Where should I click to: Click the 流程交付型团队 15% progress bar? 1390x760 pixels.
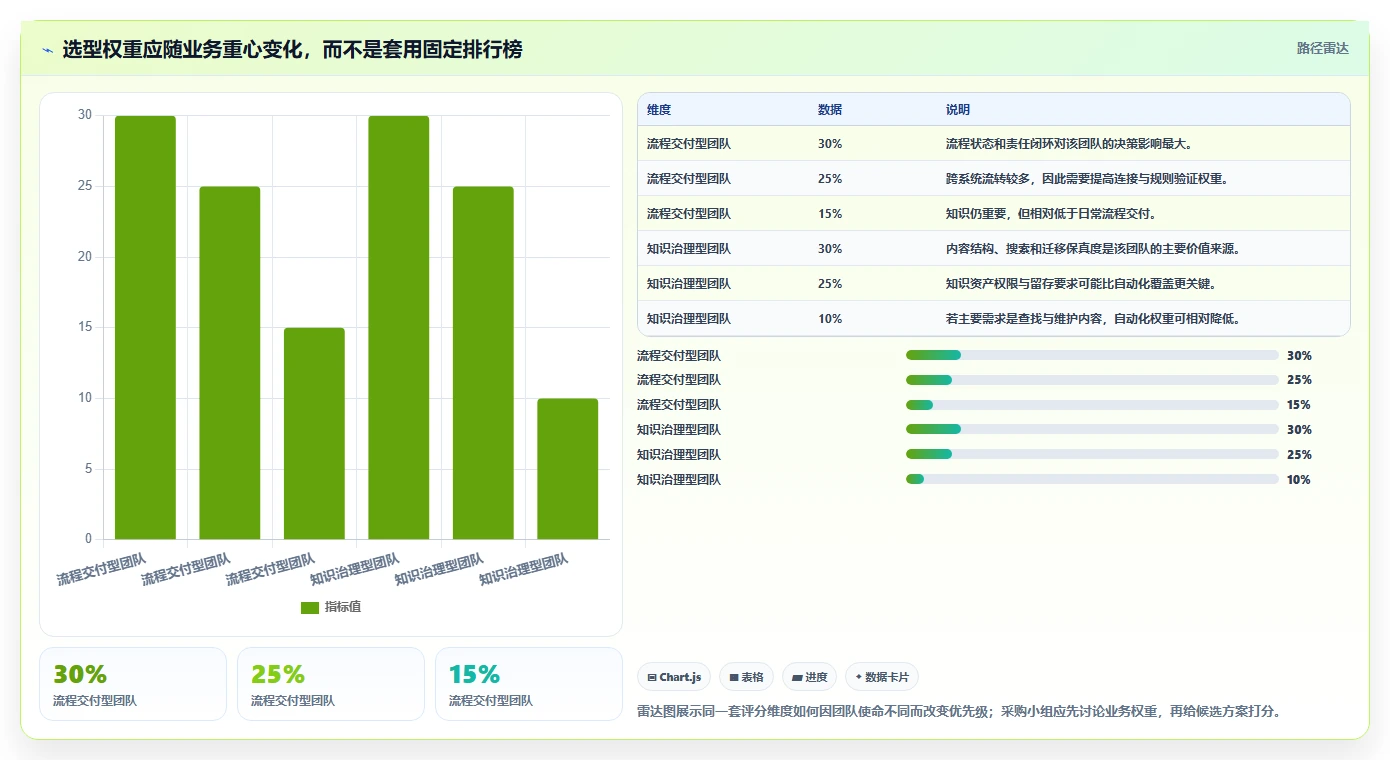[x=1092, y=405]
